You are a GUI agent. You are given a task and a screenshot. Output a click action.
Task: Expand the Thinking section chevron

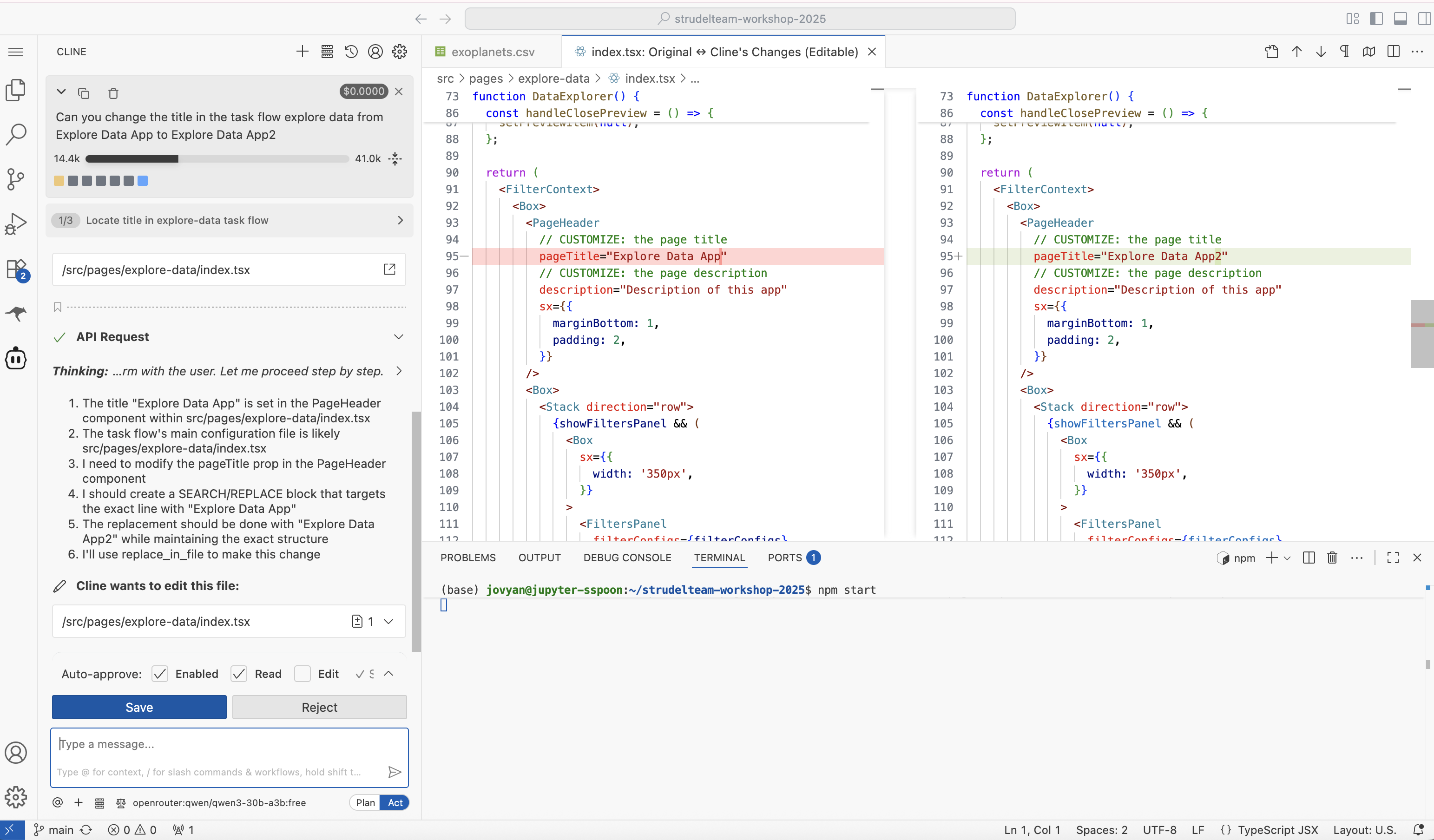point(399,371)
